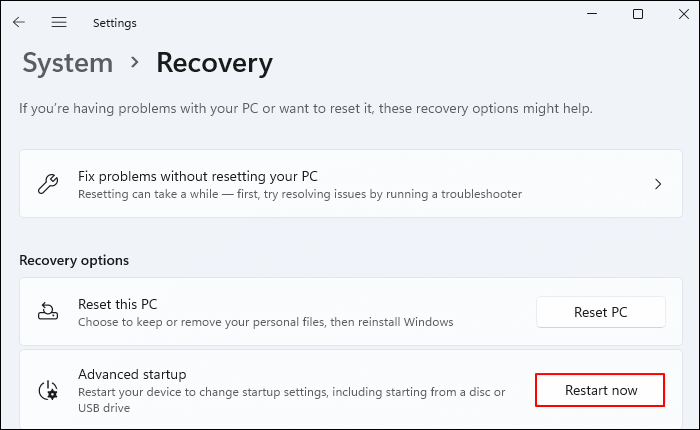
Task: Expand the Fix problems row chevron
Action: point(658,184)
